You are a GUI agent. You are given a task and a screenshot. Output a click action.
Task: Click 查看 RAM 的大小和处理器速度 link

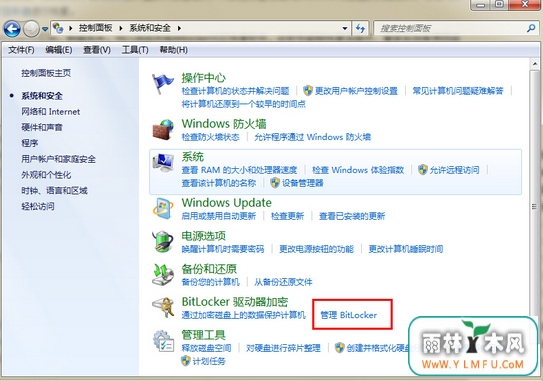pyautogui.click(x=239, y=170)
